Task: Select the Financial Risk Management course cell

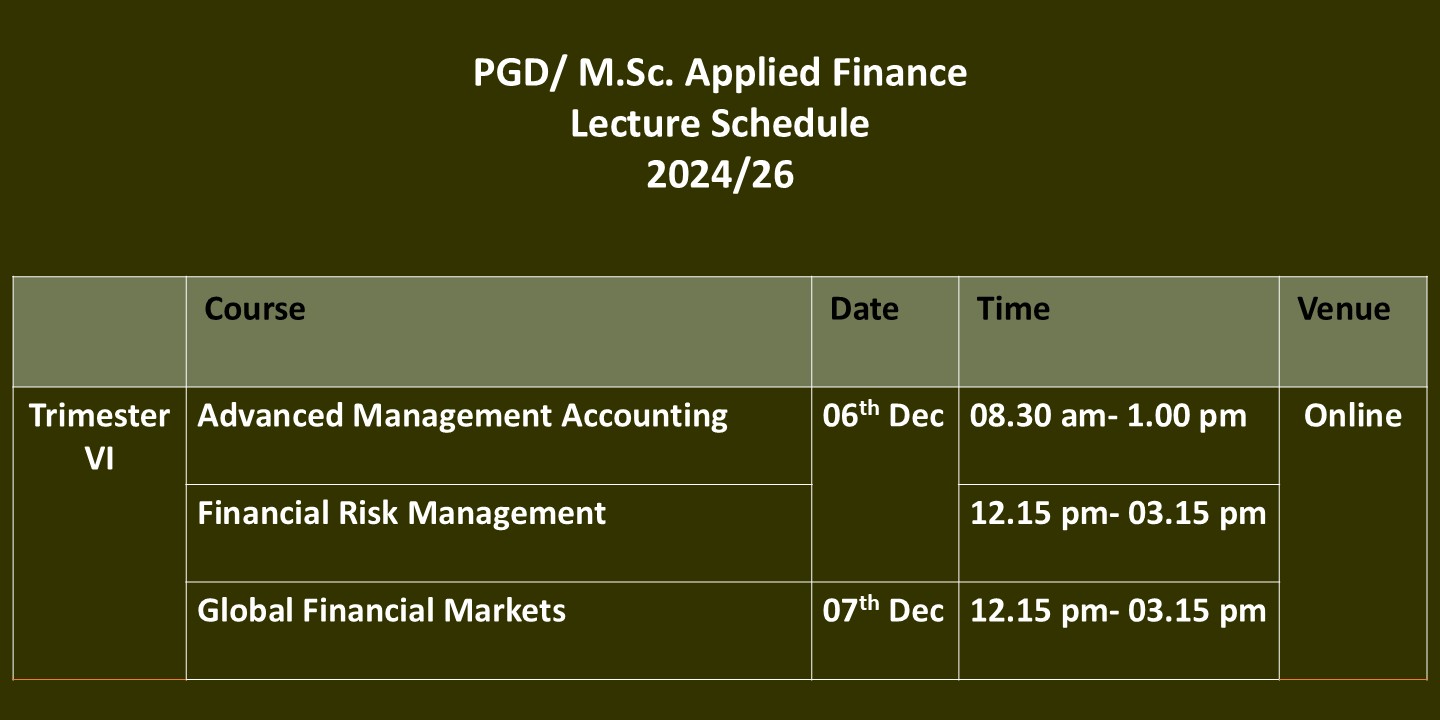Action: (x=498, y=533)
